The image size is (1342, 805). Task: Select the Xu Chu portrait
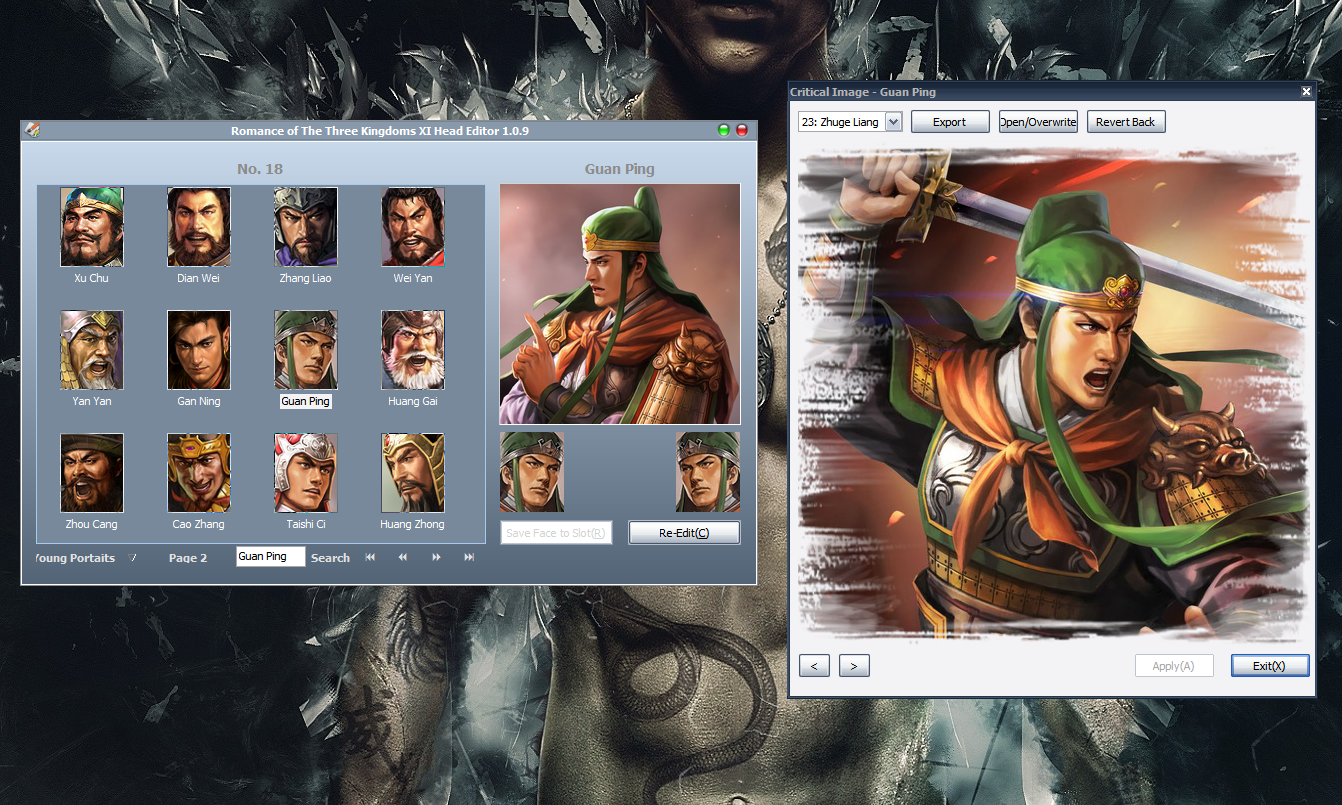92,227
